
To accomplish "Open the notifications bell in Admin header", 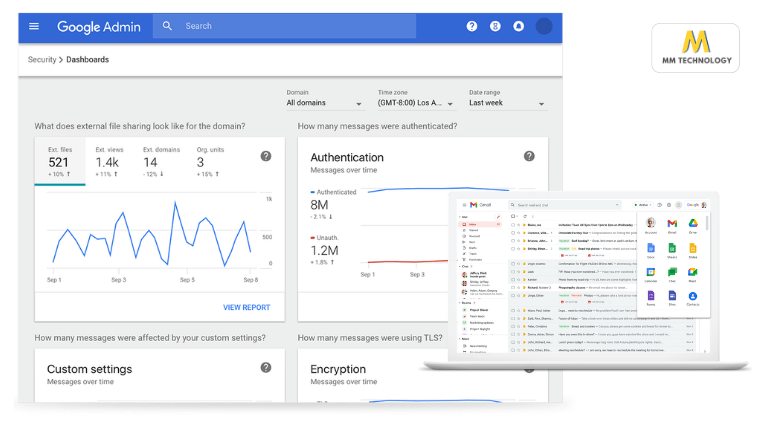I will [518, 26].
